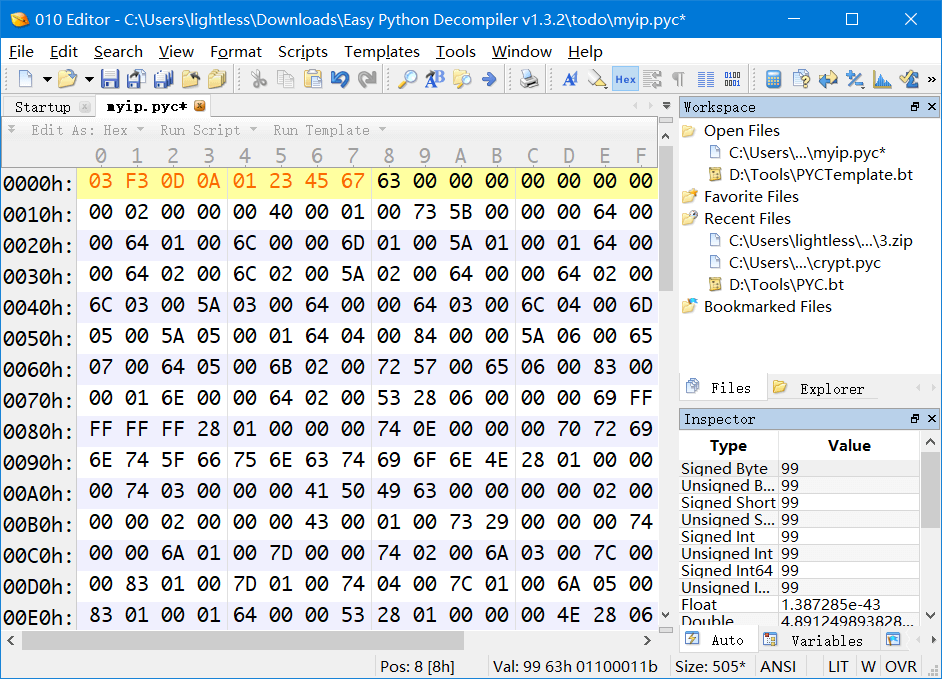
Task: Toggle the word wrap toolbar icon
Action: (x=652, y=79)
